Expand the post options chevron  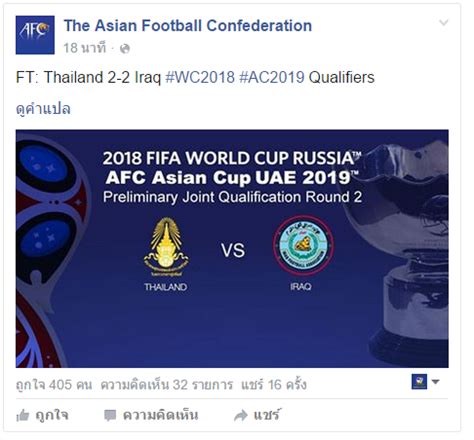coord(444,23)
